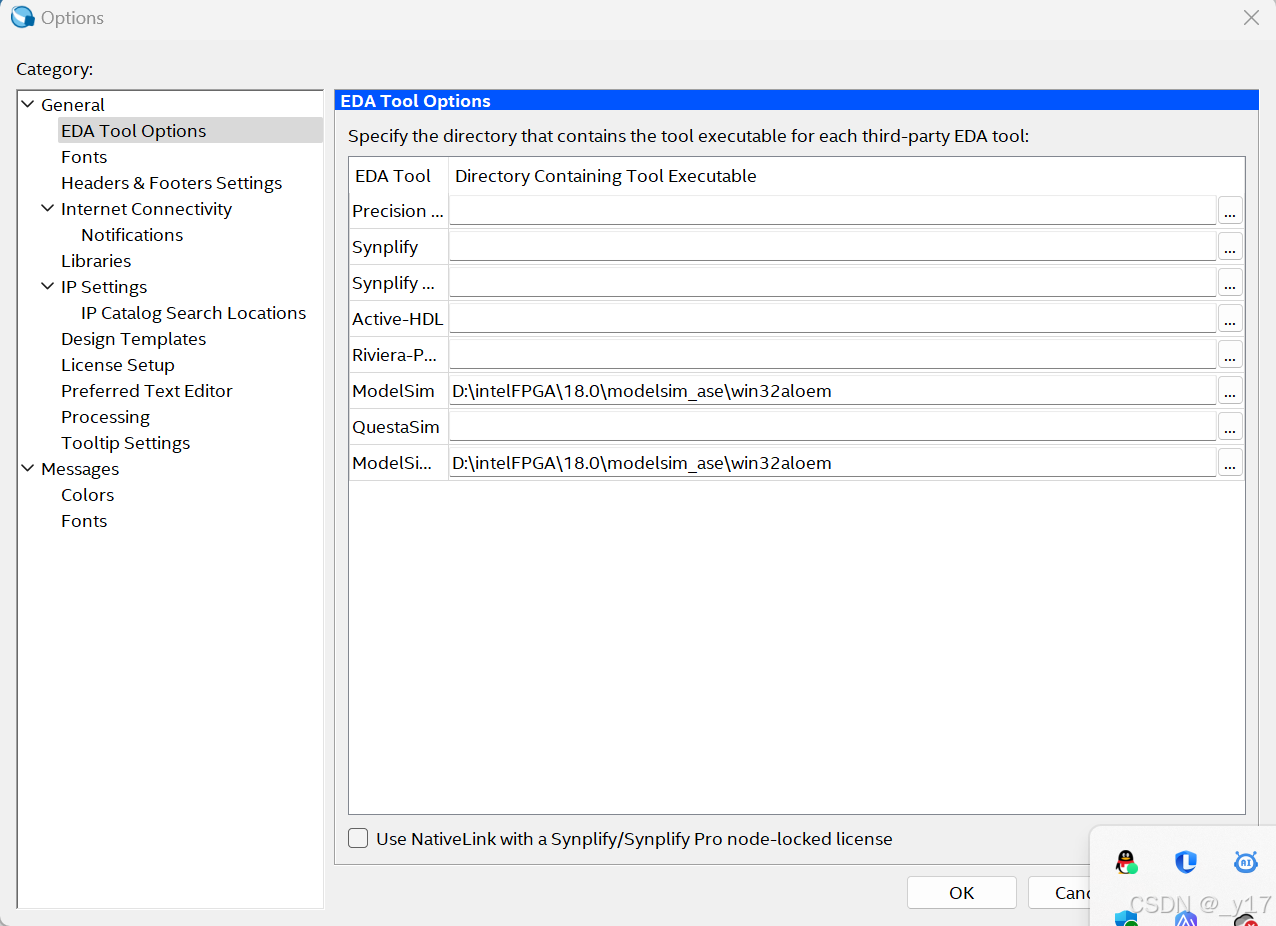This screenshot has height=926, width=1276.
Task: Focus the Riviera-P... directory field
Action: coord(832,355)
